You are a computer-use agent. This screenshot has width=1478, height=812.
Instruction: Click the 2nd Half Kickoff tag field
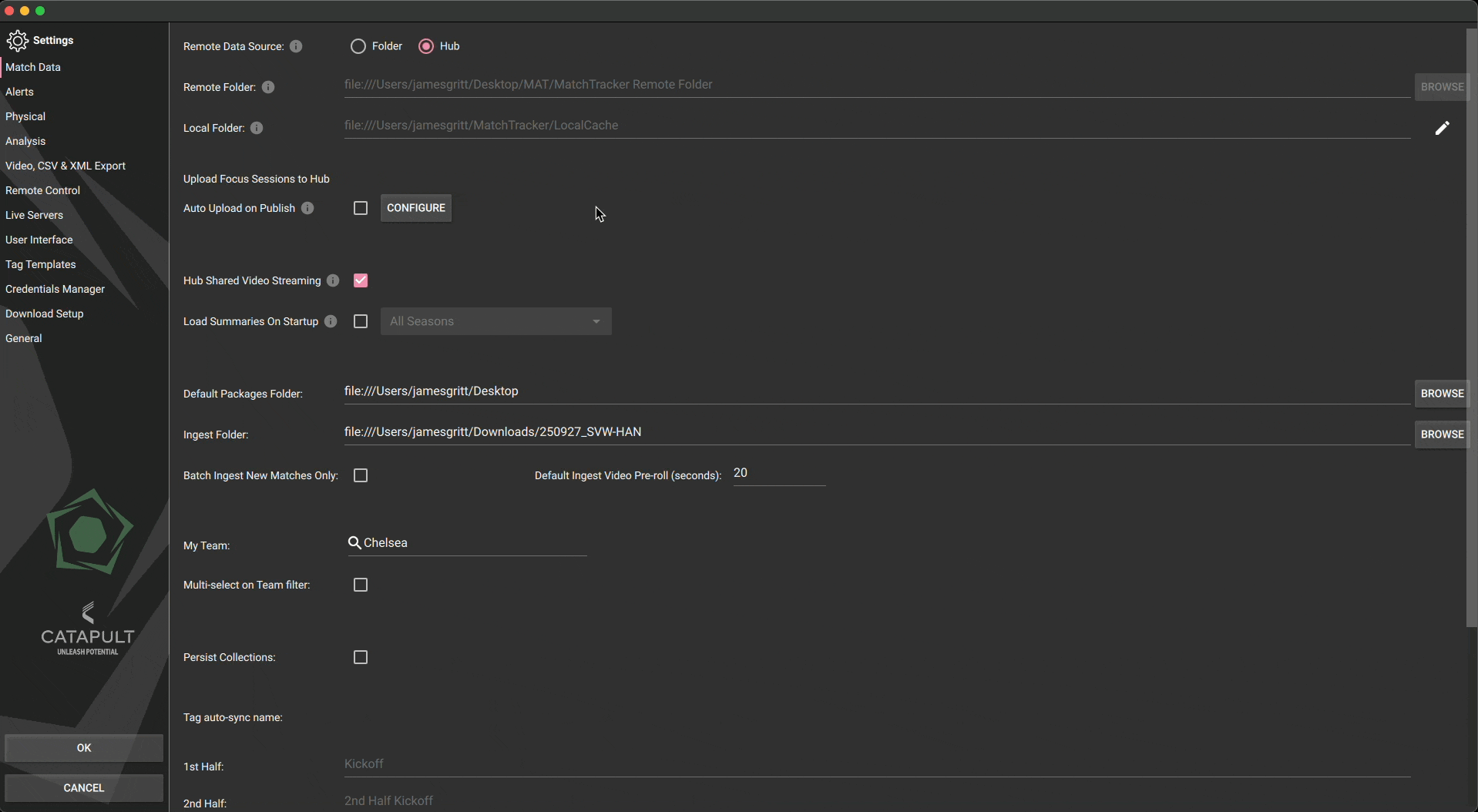[x=877, y=801]
